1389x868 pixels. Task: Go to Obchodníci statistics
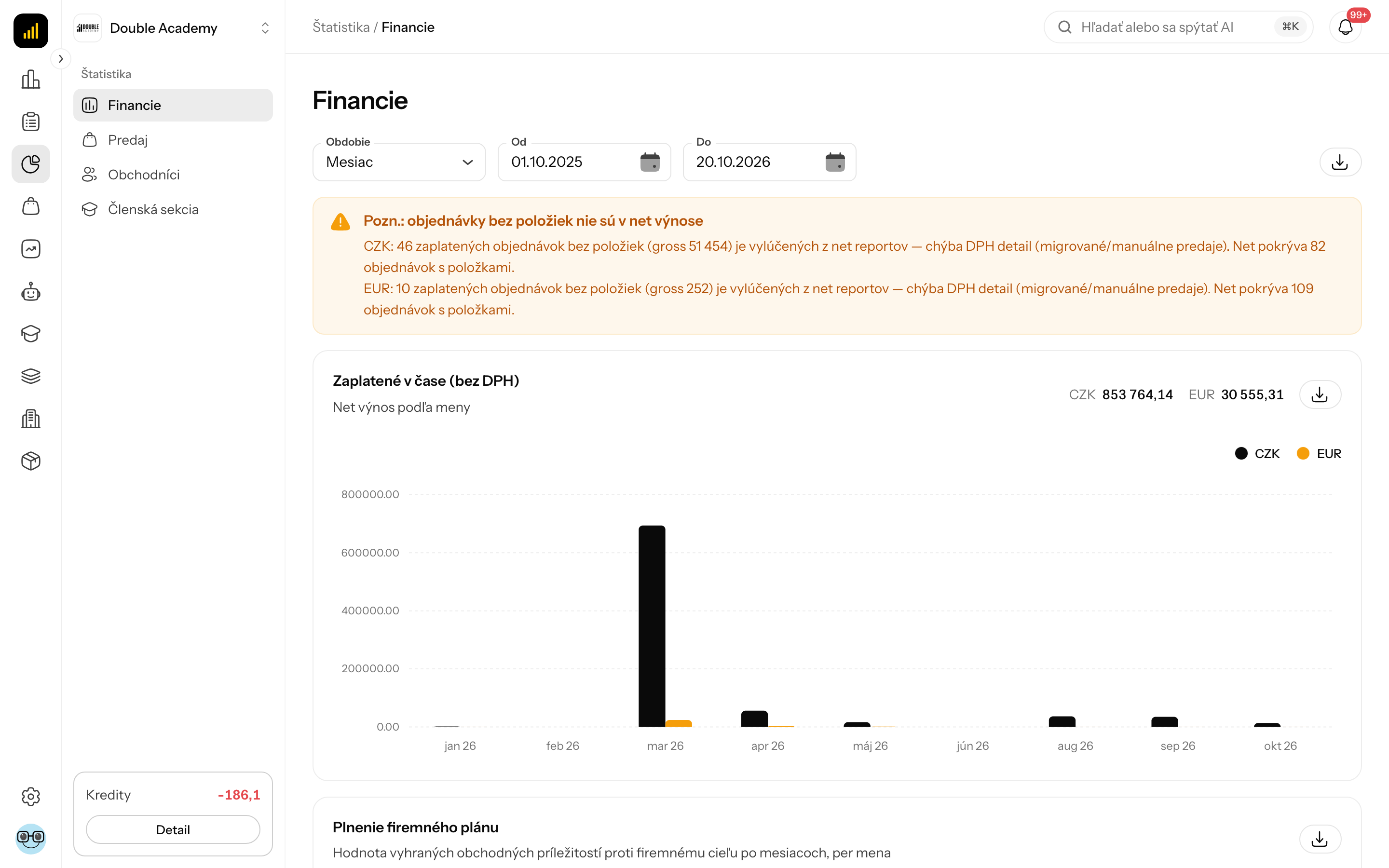173,175
